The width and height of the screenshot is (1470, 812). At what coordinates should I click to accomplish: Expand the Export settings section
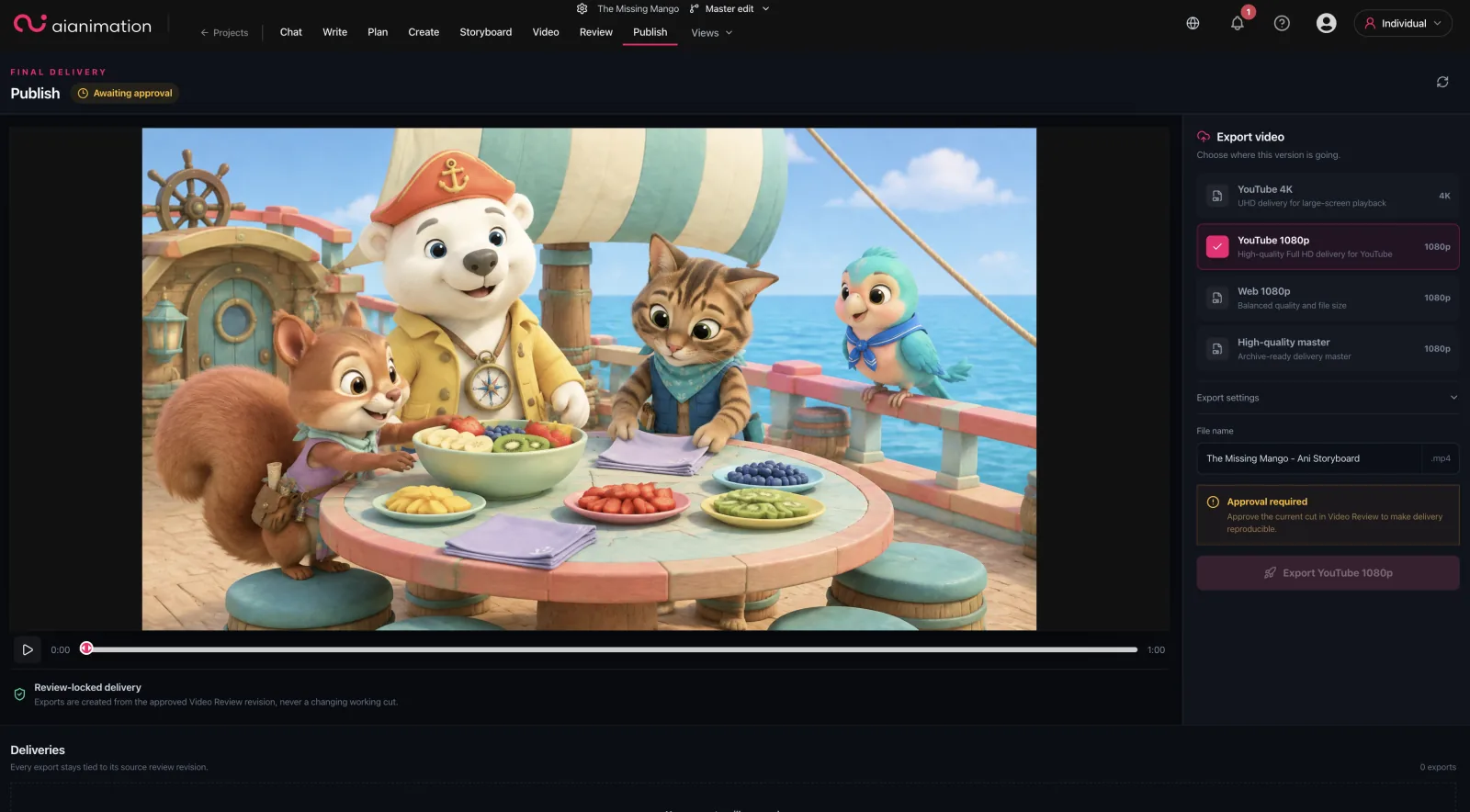[1328, 398]
